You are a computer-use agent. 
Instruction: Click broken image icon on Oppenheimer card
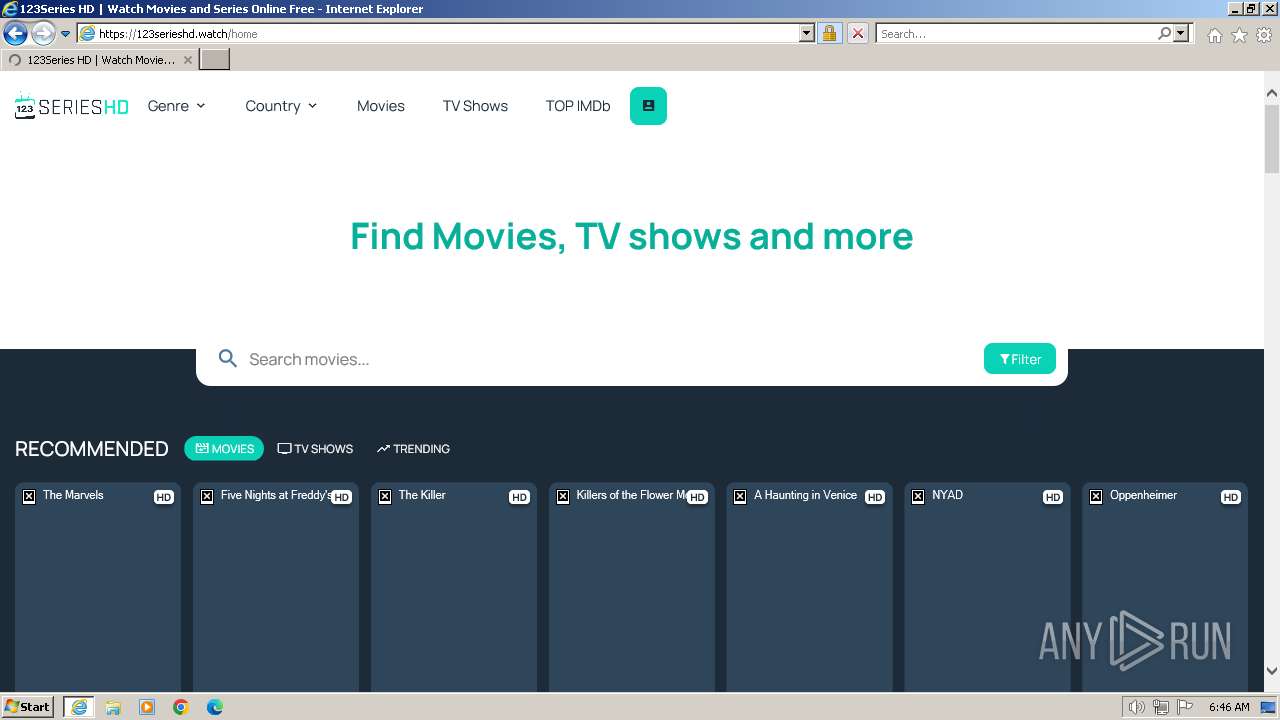pos(1096,496)
